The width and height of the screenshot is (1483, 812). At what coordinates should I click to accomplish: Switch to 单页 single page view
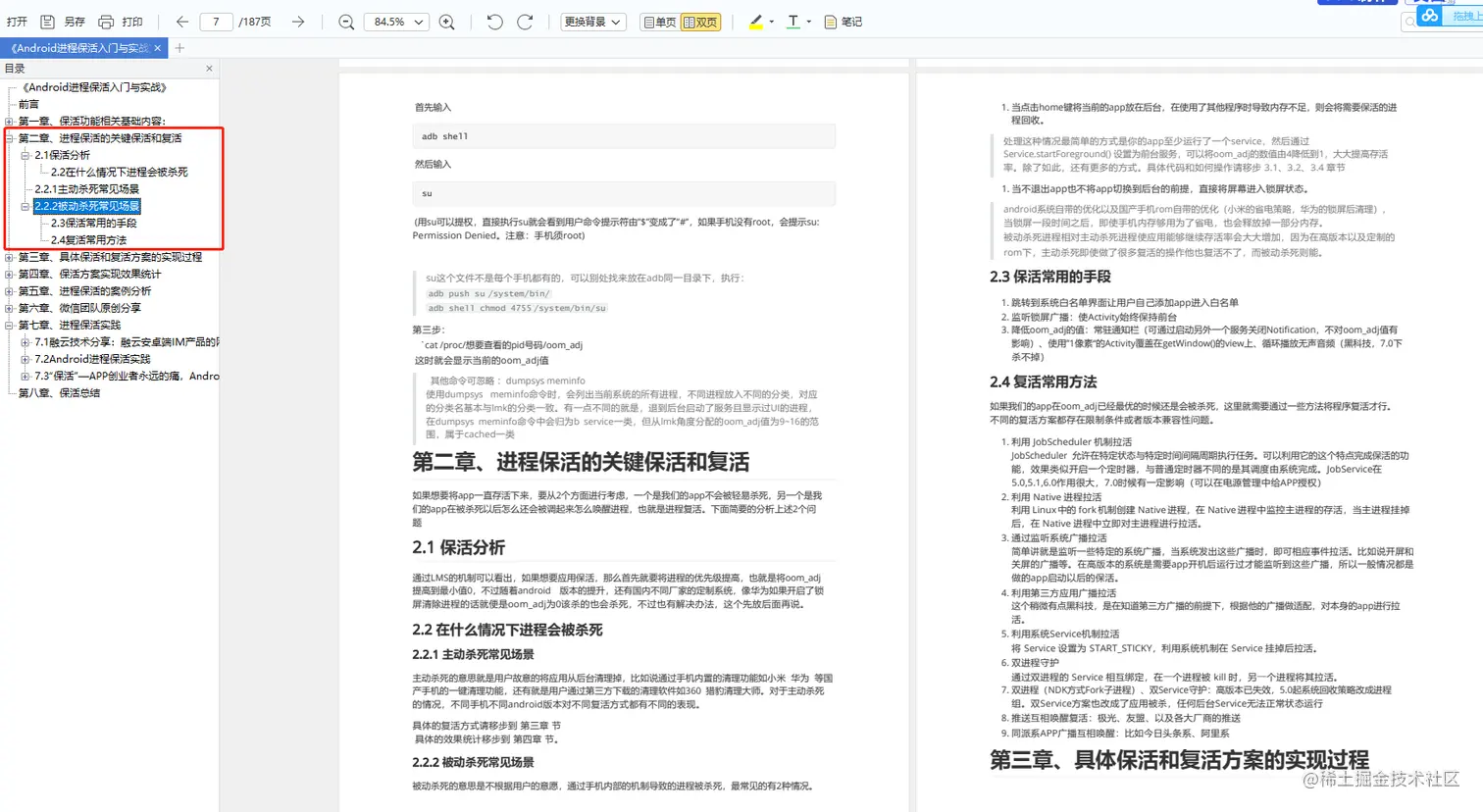[659, 22]
